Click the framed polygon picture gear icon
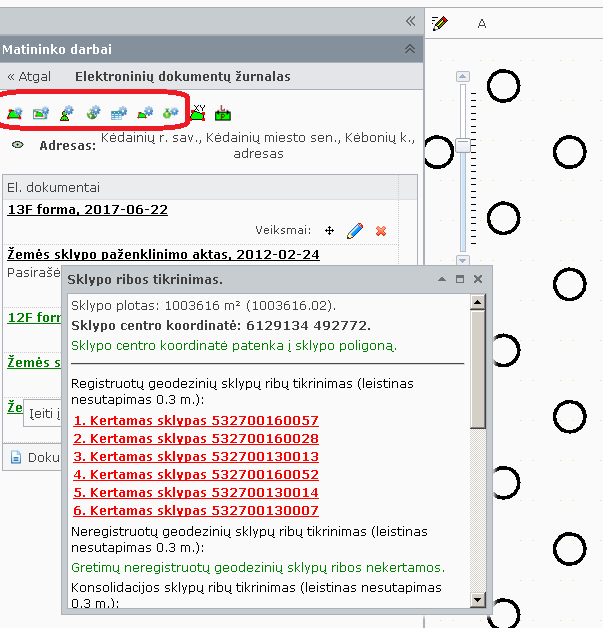Screen dimensions: 603x628 click(41, 113)
